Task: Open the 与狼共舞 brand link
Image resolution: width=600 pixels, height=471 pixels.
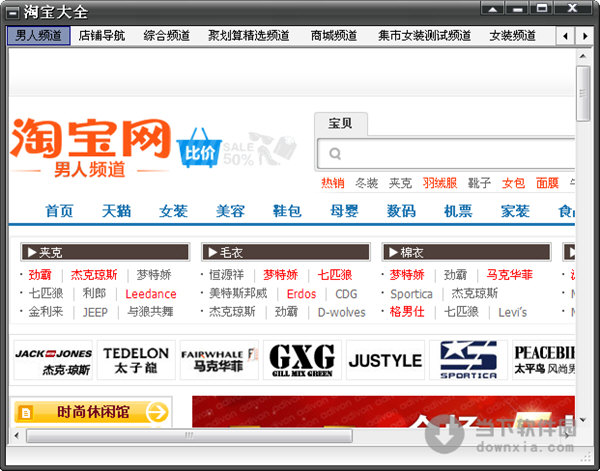Action: click(x=150, y=312)
